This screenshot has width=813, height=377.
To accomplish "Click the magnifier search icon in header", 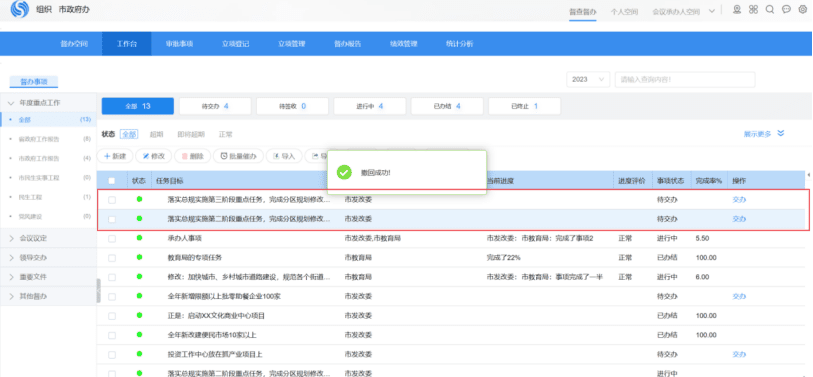I will [770, 9].
